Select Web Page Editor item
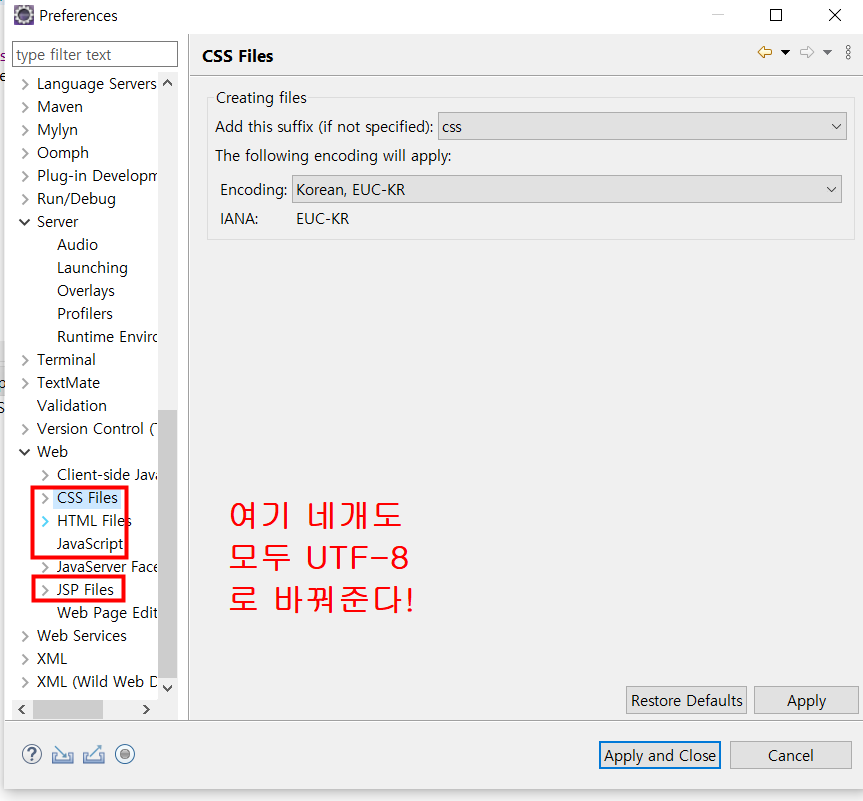Screen dimensions: 863x801 click(x=107, y=613)
